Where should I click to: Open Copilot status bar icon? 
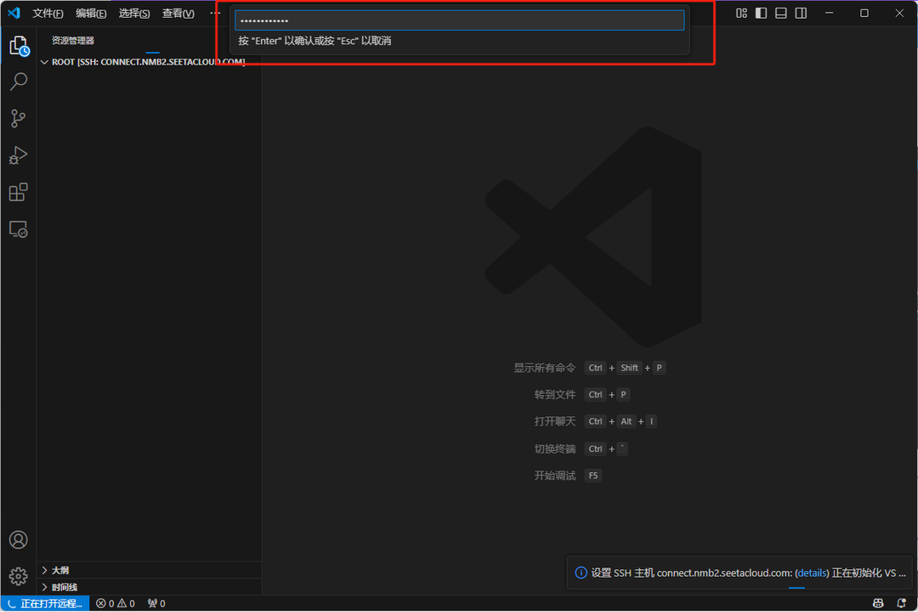click(x=878, y=603)
